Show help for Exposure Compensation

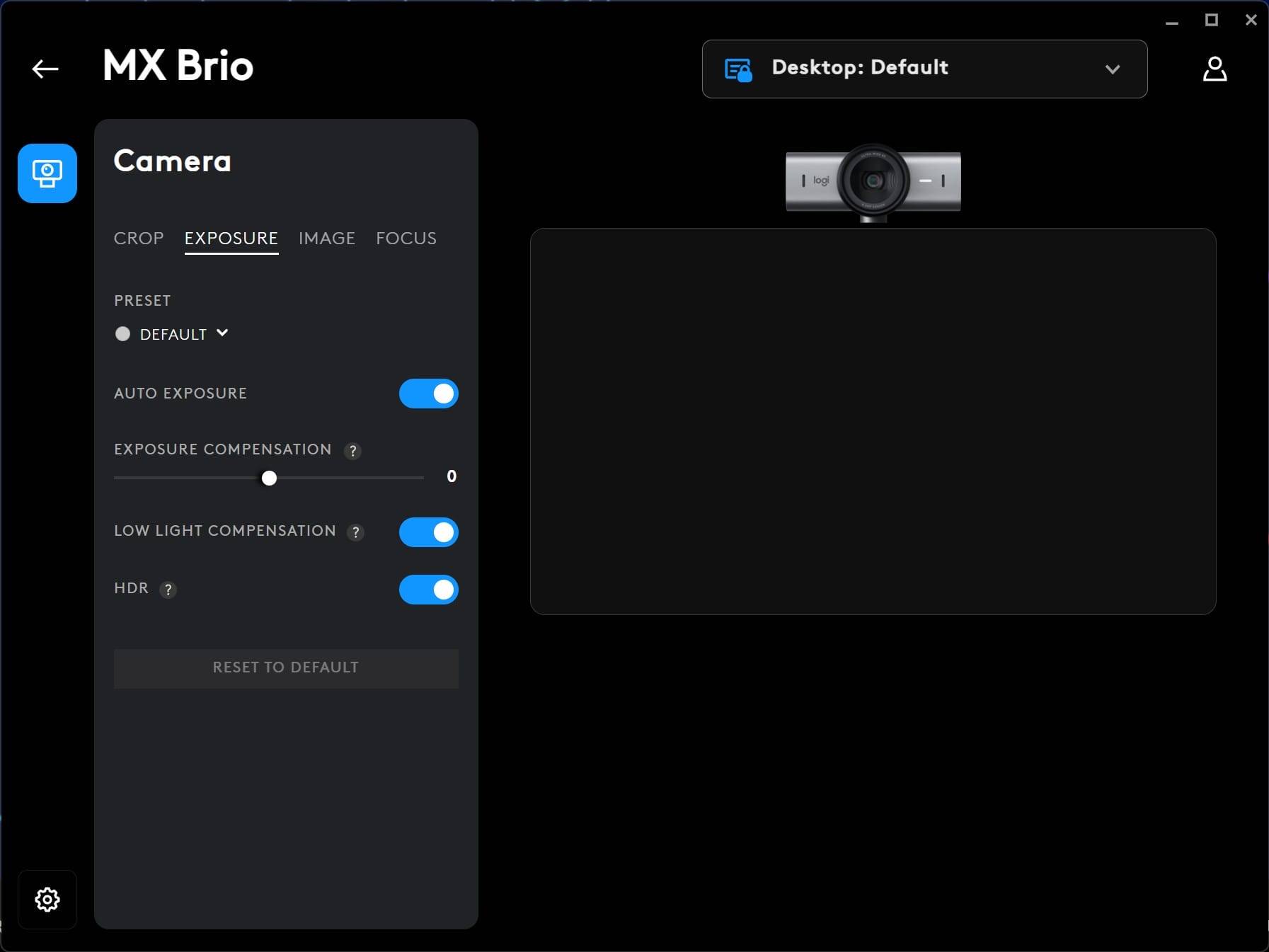coord(352,451)
